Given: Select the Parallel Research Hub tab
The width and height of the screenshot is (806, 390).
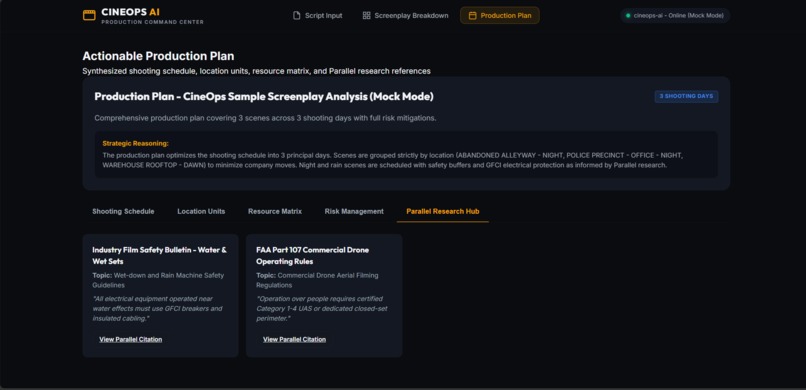Looking at the screenshot, I should 443,211.
